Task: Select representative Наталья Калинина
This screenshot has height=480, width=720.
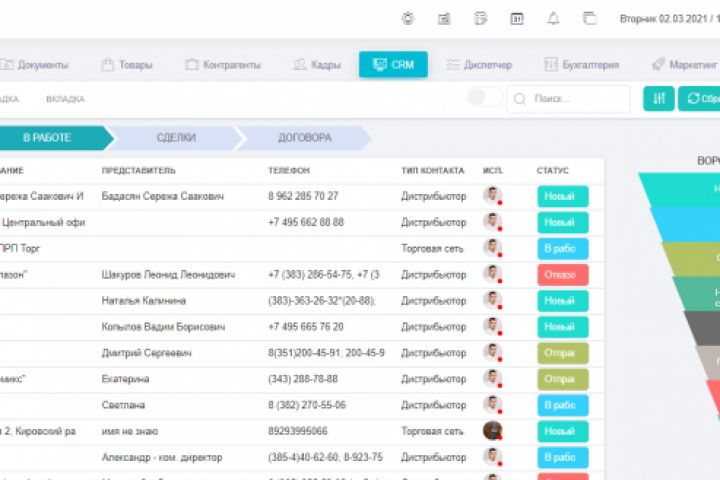Action: point(144,301)
